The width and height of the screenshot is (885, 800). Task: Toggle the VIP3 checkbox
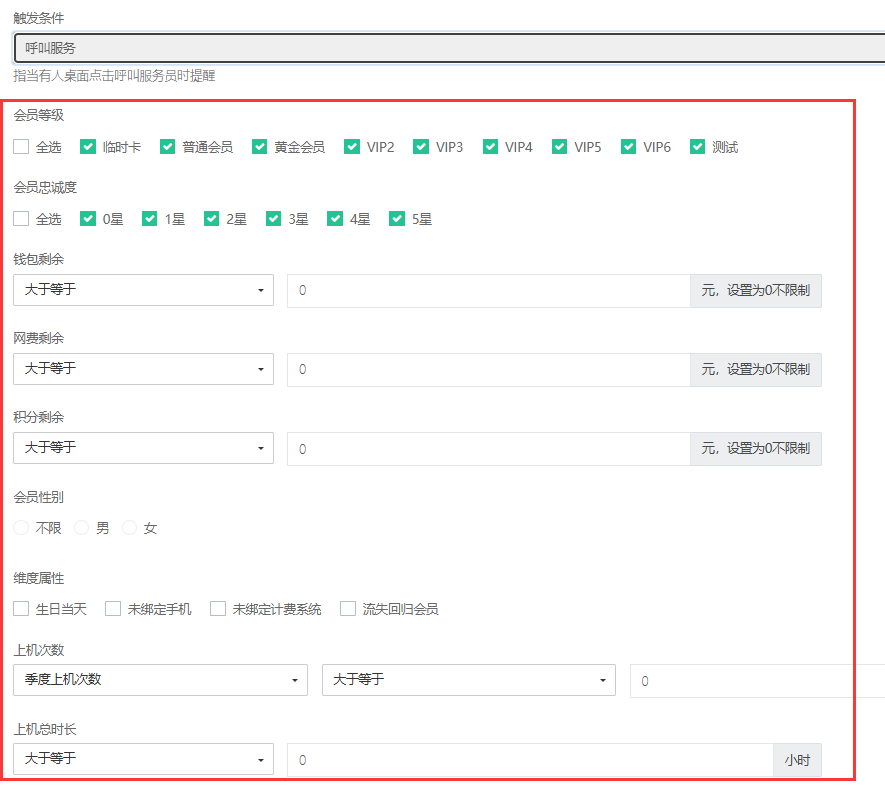coord(421,147)
